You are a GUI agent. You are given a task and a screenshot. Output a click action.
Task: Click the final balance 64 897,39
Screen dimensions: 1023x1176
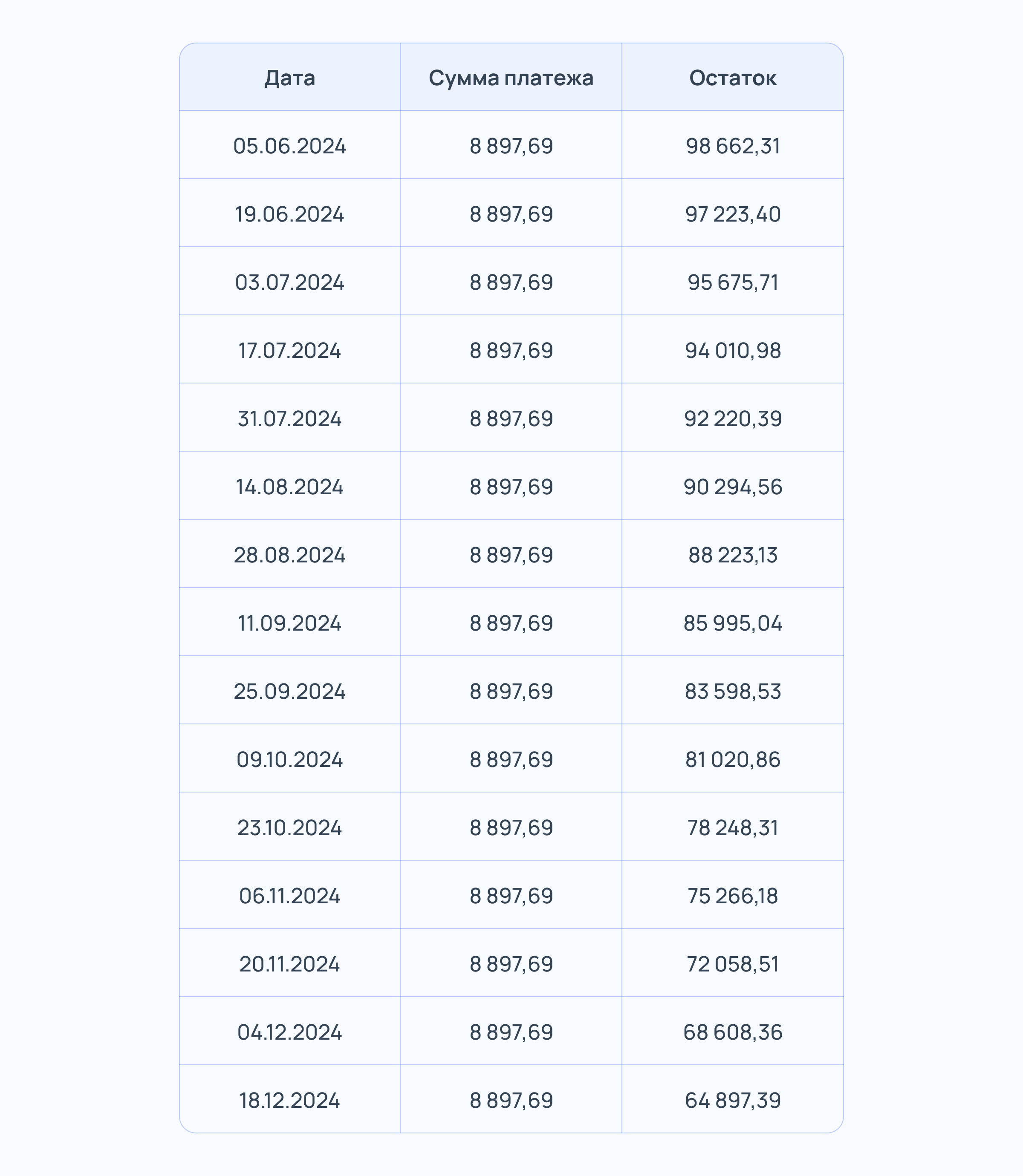(732, 1100)
